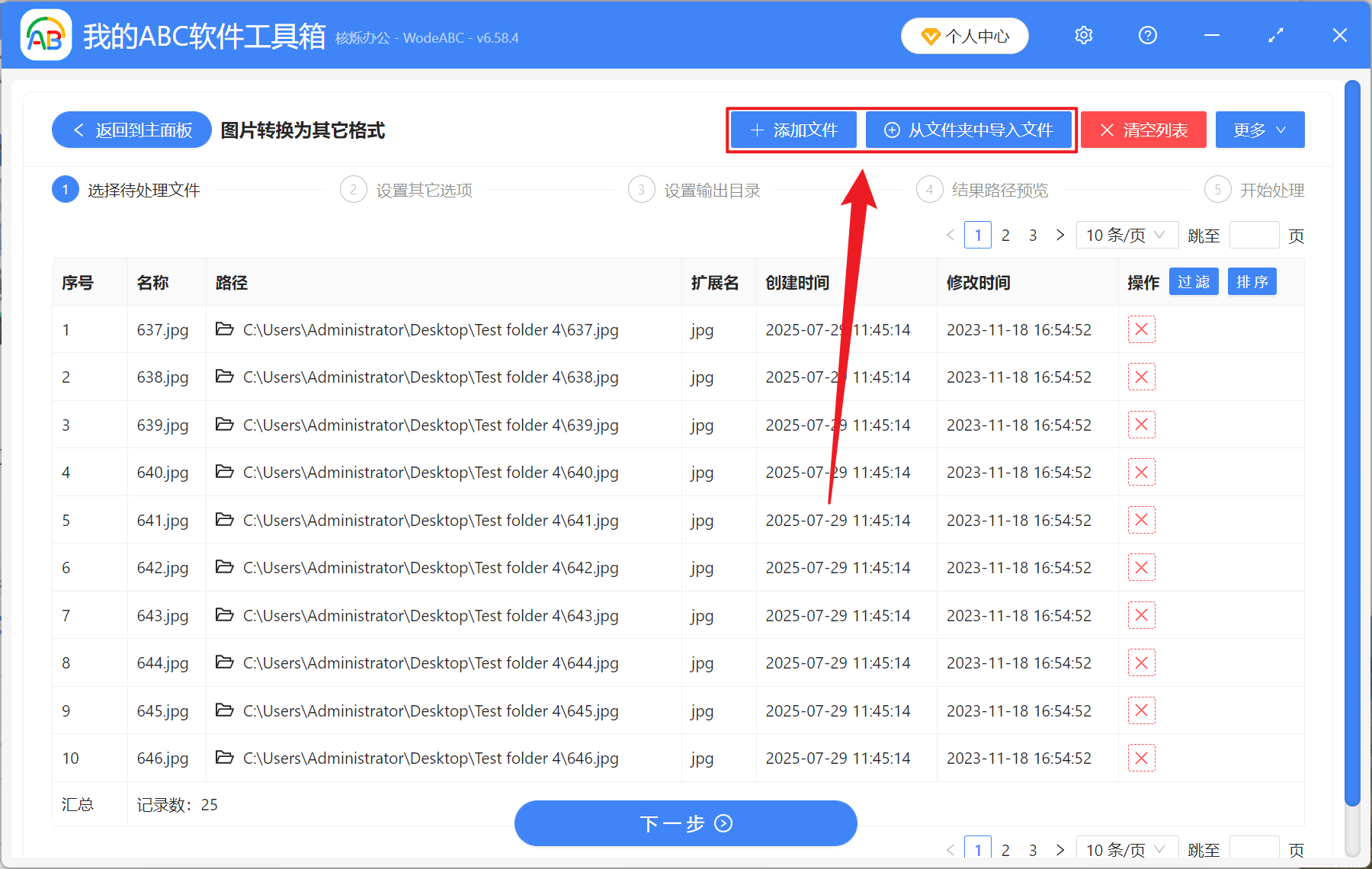Clear the list with 清空列表 button
Screen dimensions: 1372x869
coord(1143,130)
